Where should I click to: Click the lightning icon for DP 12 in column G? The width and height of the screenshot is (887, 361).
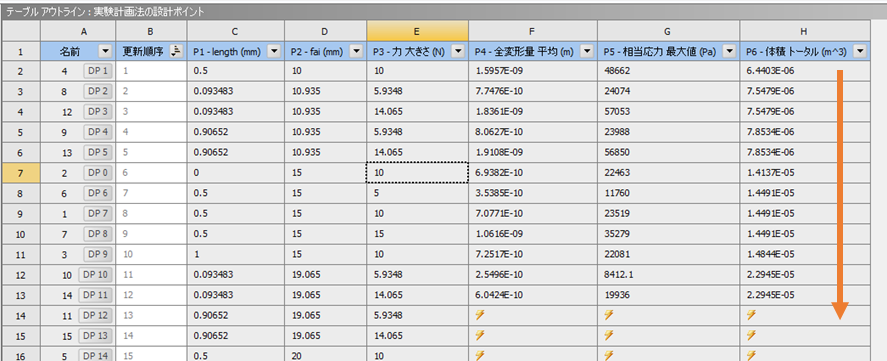pos(608,315)
